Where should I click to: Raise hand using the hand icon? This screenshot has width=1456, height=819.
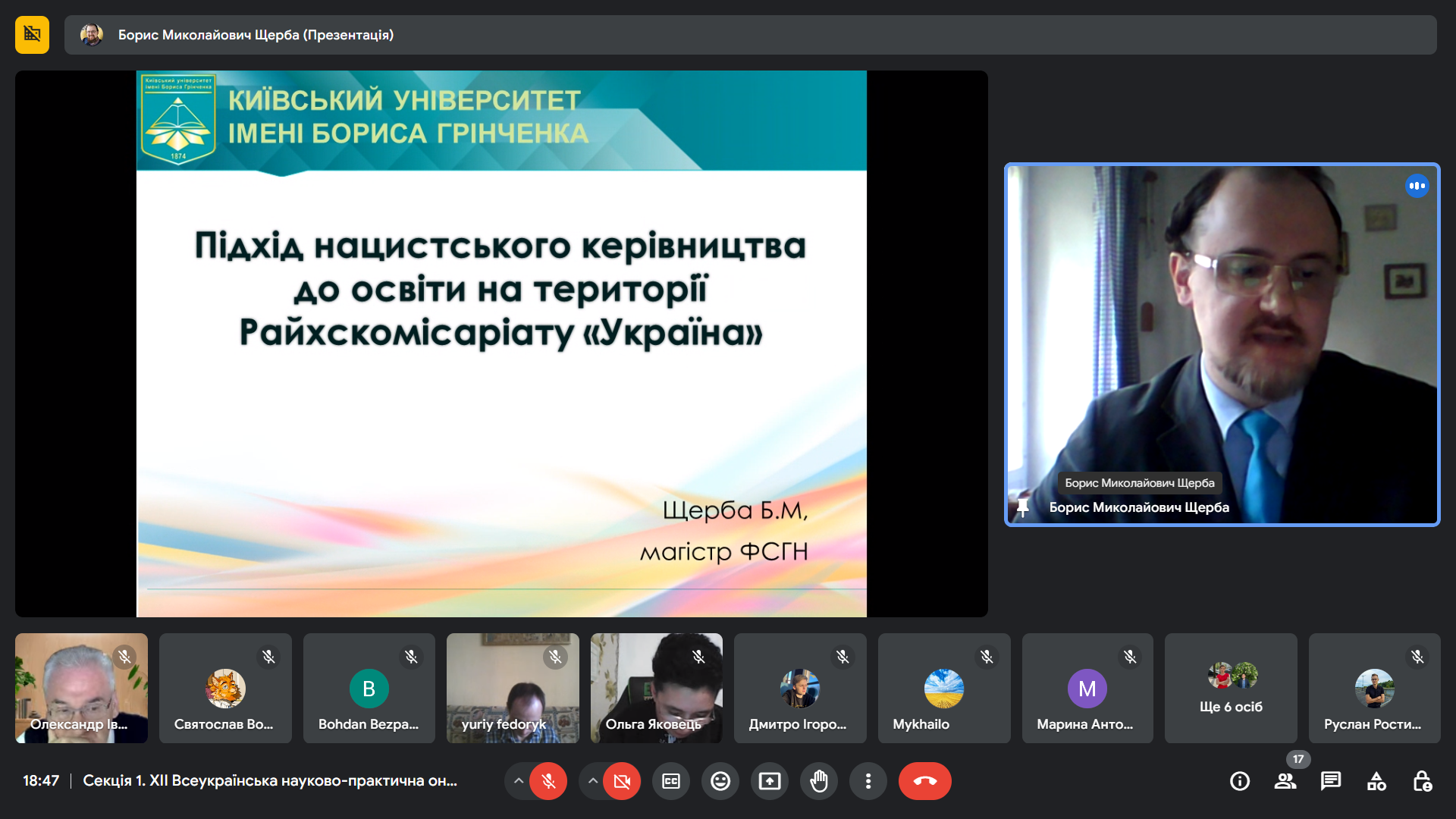point(819,781)
